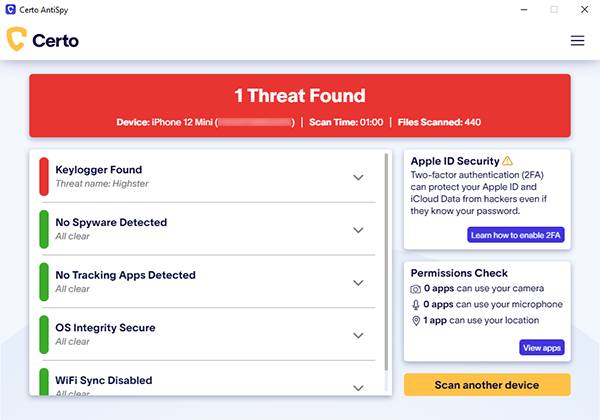Select the OS Integrity Secure item
The height and width of the screenshot is (420, 600).
(207, 335)
